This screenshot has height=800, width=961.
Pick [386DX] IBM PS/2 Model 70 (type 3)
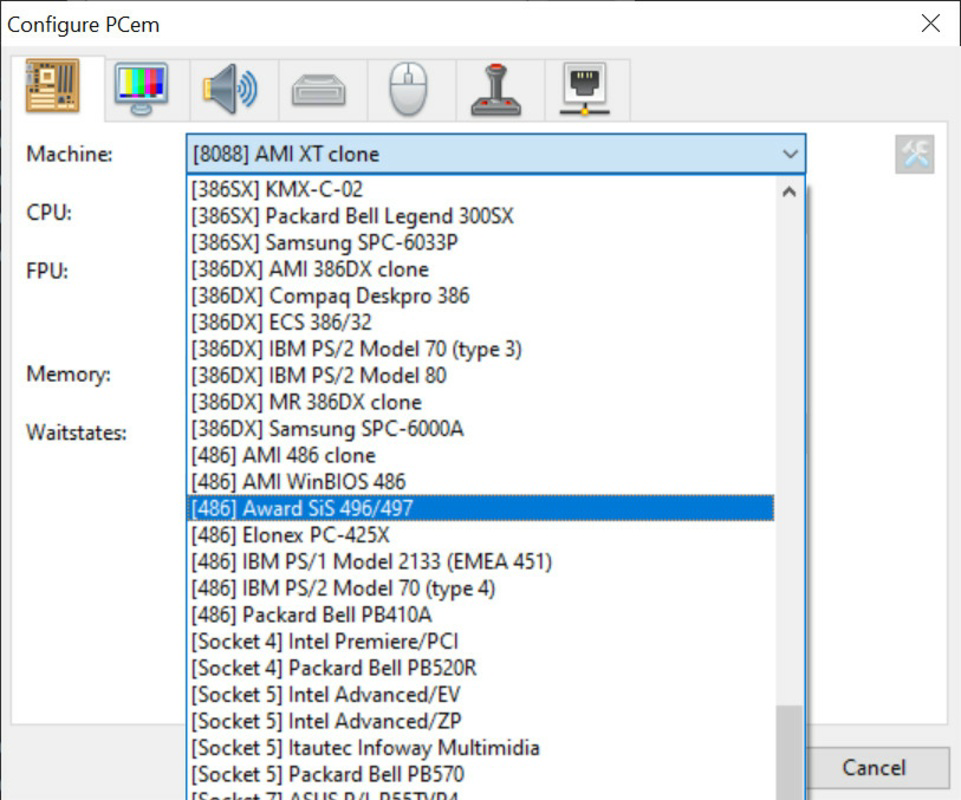[480, 349]
